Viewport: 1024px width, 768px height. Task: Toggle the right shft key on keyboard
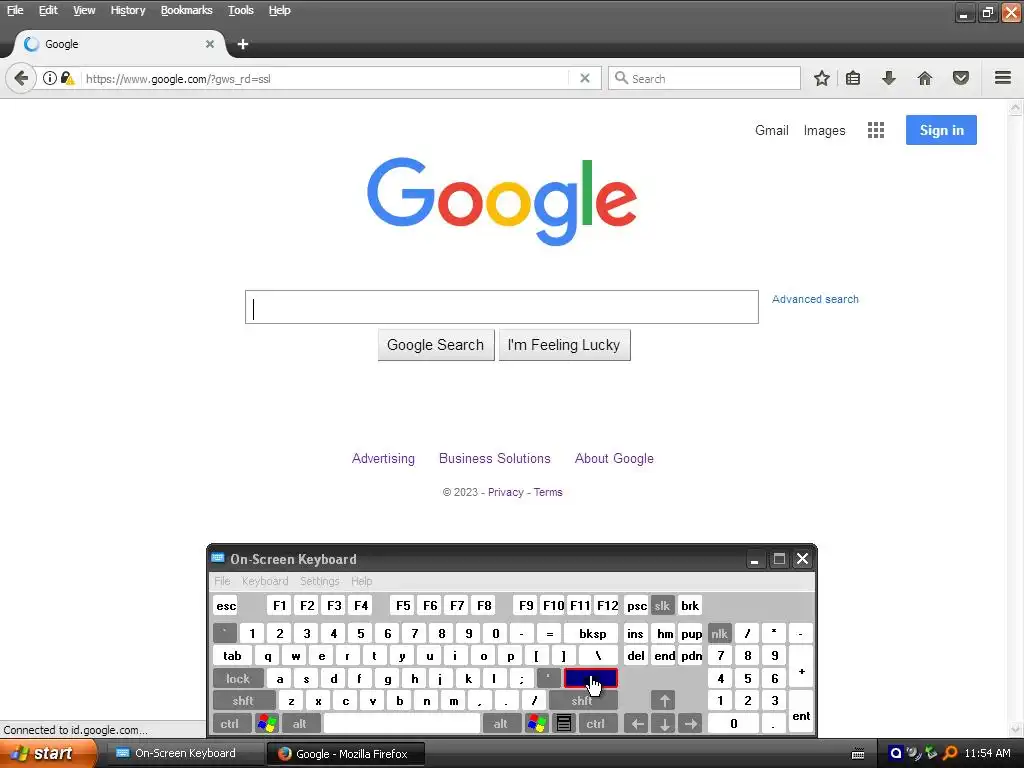[x=583, y=701]
